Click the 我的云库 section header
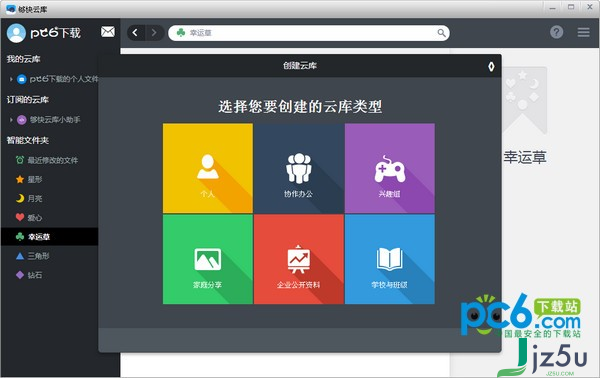Screen dimensions: 600x378 pyautogui.click(x=23, y=59)
